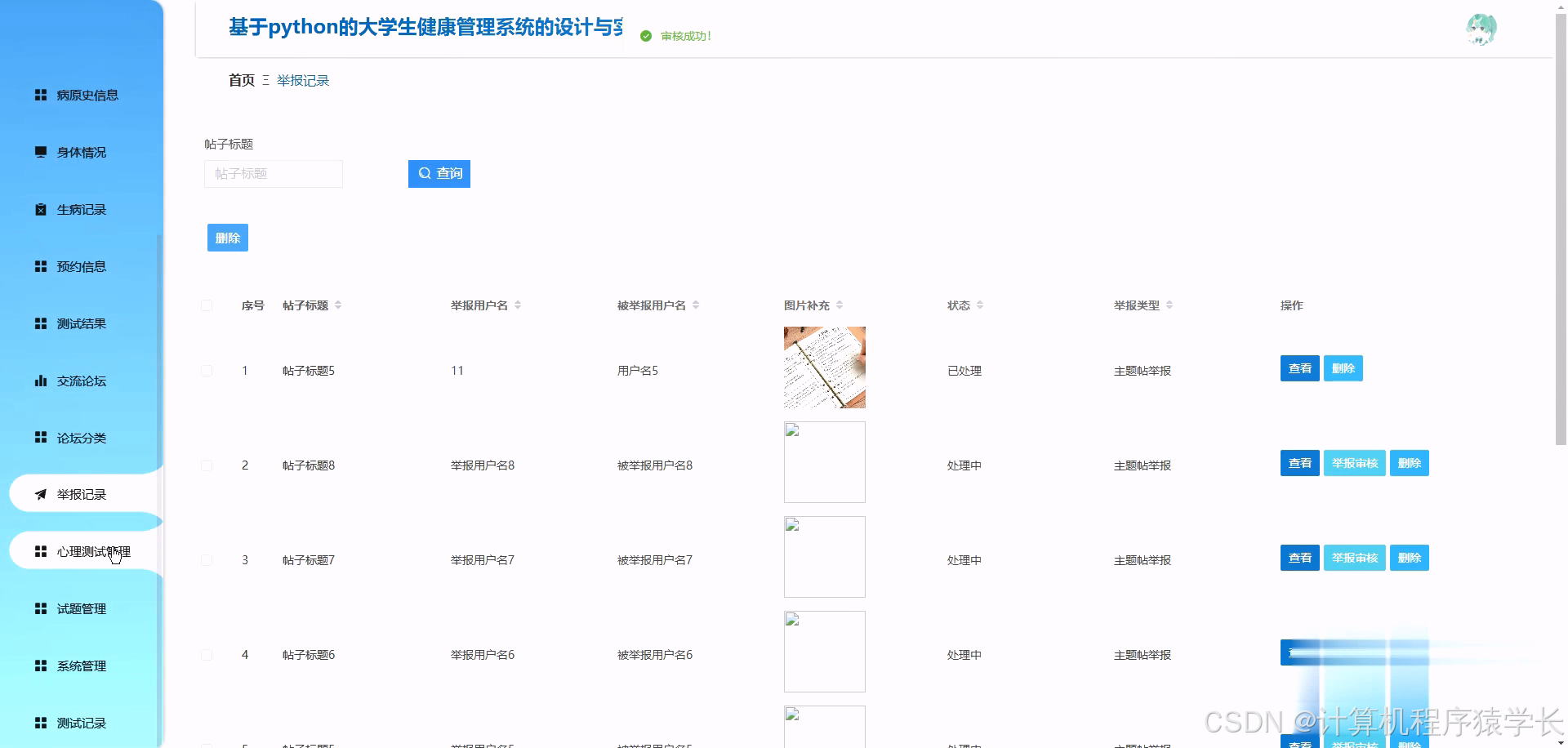Click the 交流论坛 bar chart icon
The width and height of the screenshot is (1568, 748).
click(41, 381)
